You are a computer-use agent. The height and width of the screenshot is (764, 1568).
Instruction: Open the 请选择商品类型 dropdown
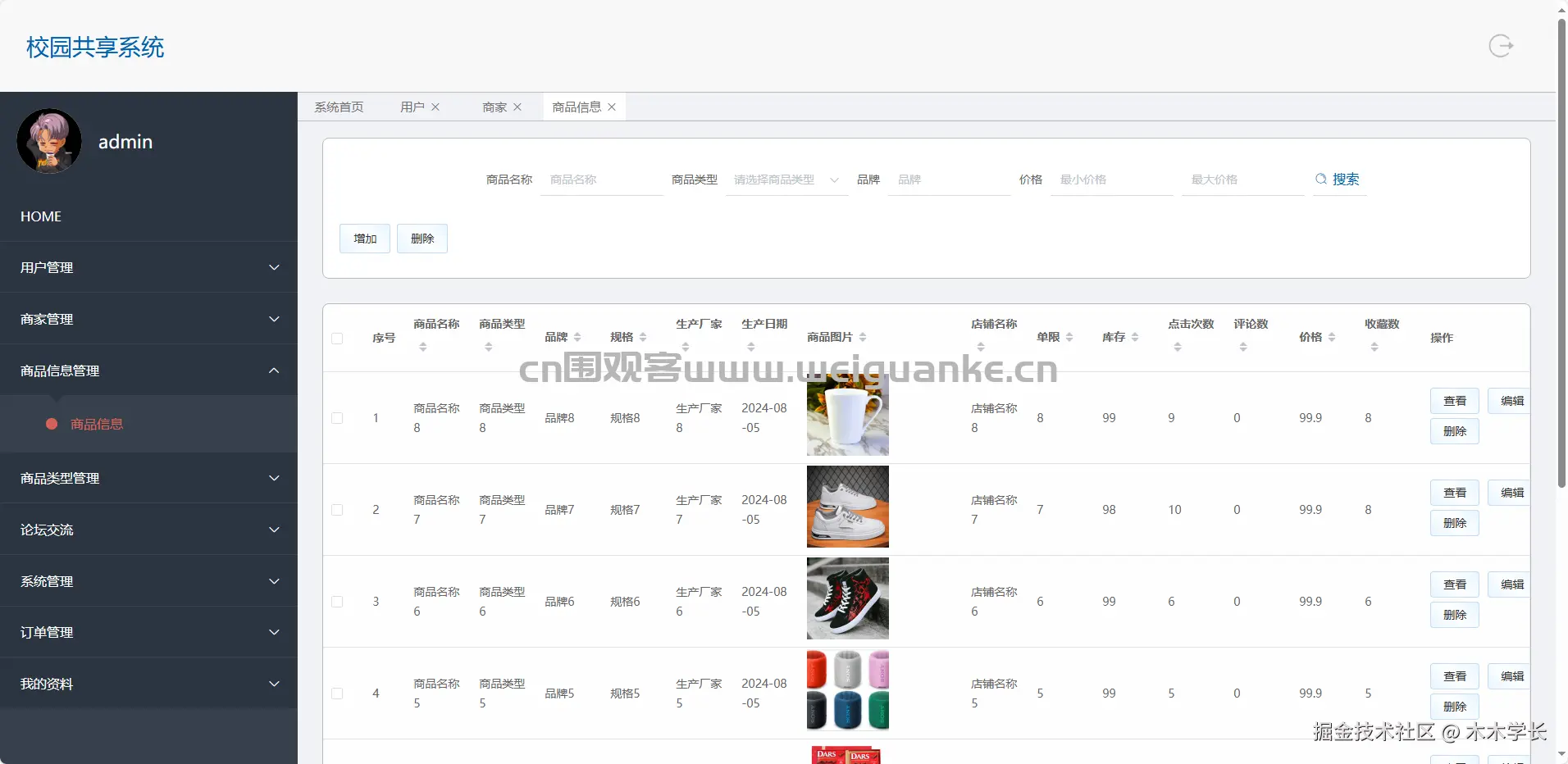(785, 179)
